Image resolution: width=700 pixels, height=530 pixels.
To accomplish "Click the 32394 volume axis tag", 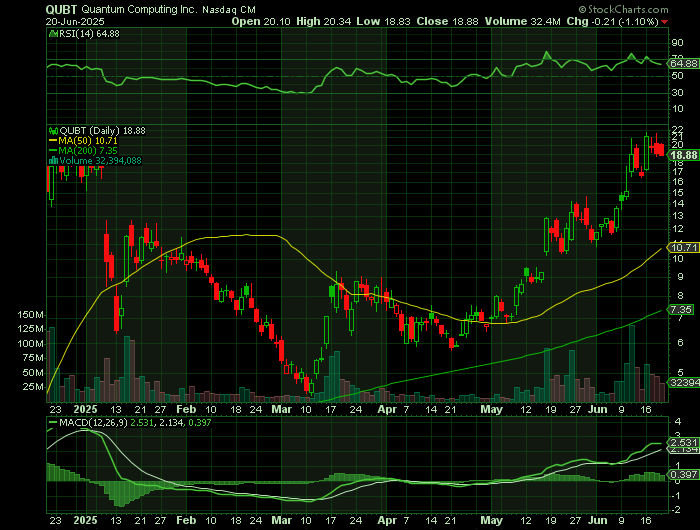I will 684,382.
